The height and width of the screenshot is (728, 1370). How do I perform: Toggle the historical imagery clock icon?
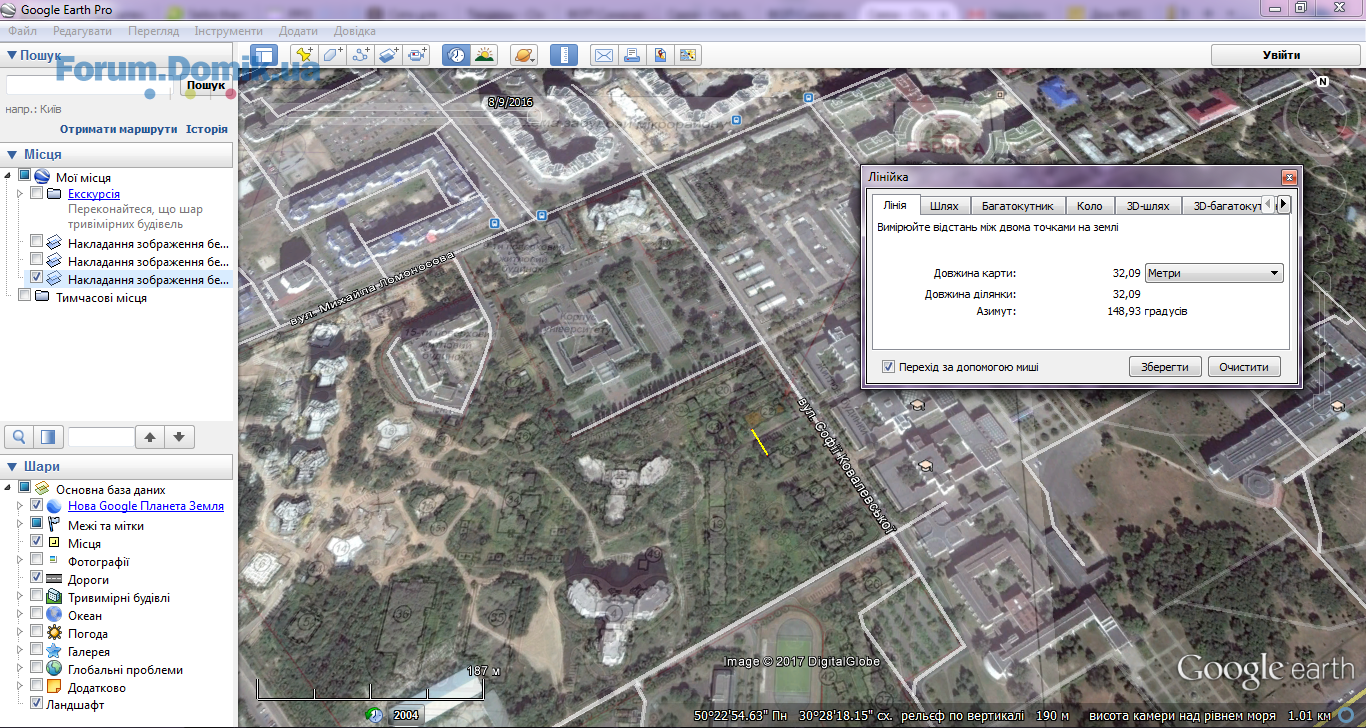pyautogui.click(x=456, y=55)
